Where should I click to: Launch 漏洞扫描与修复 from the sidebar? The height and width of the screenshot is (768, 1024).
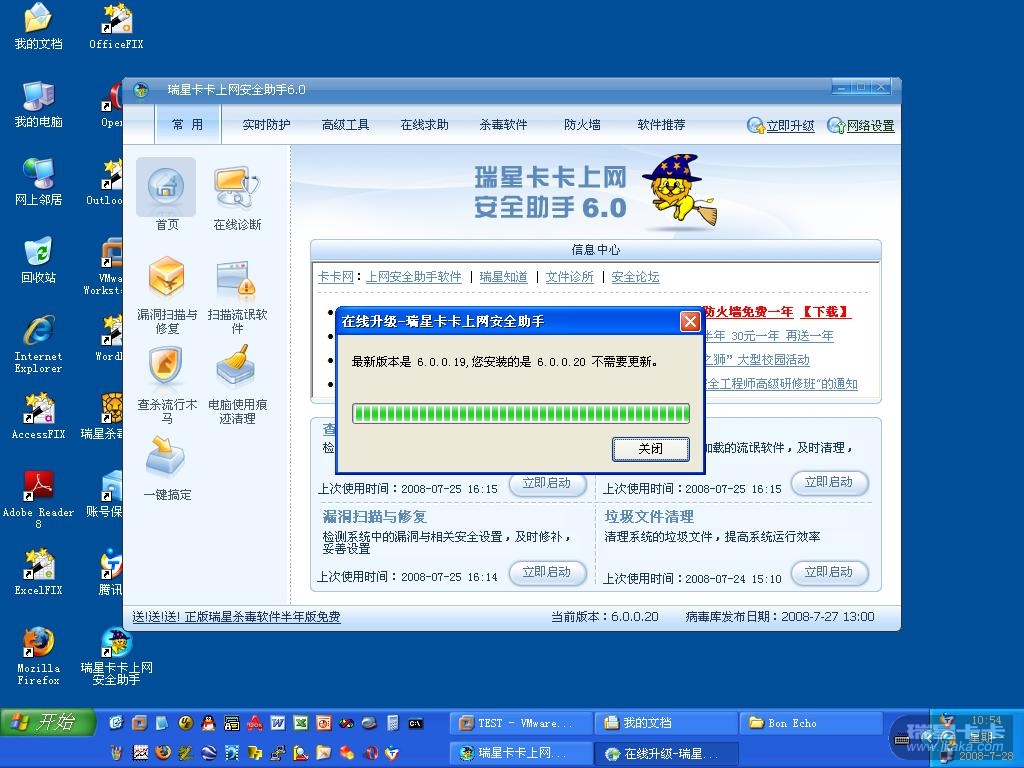(167, 293)
